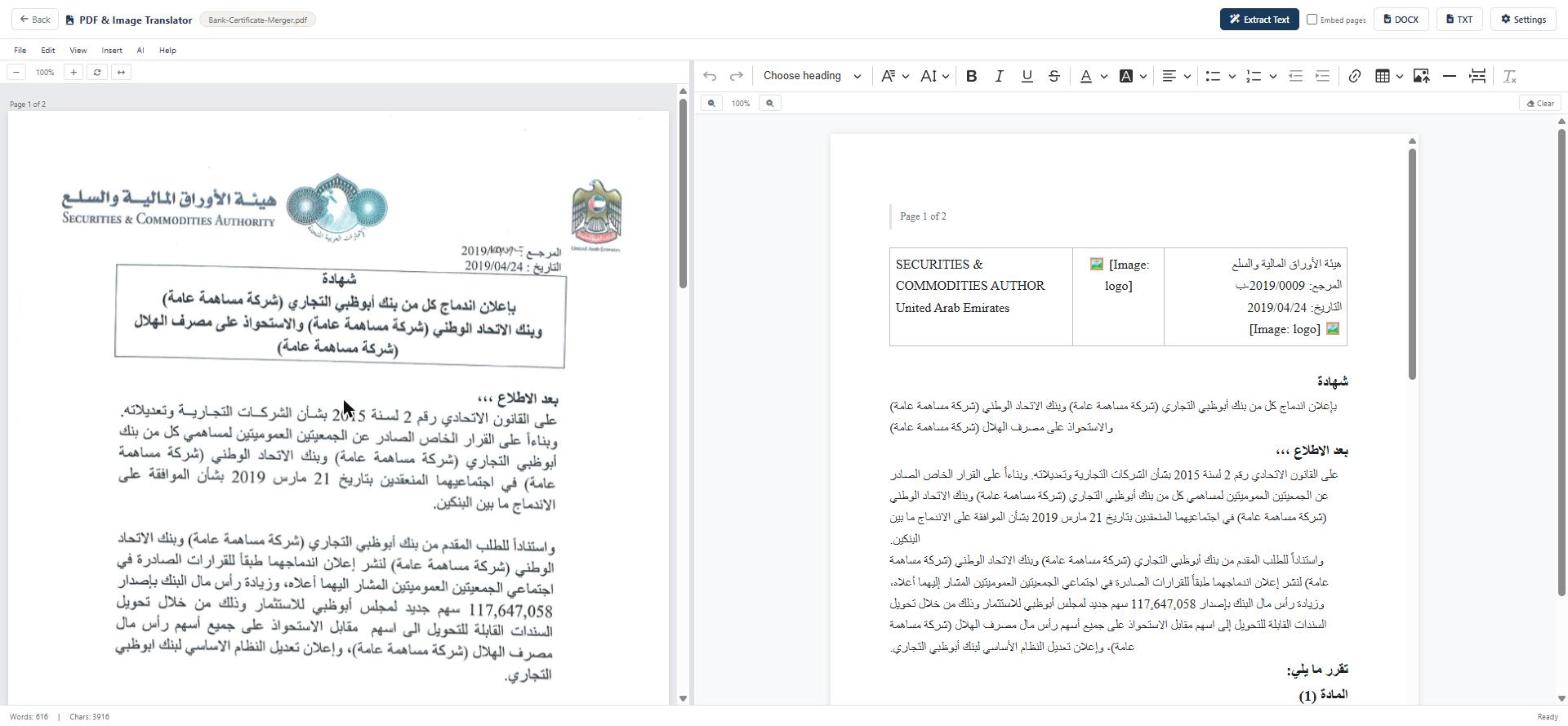Click the text alignment icon
The width and height of the screenshot is (1568, 726).
tap(1168, 76)
